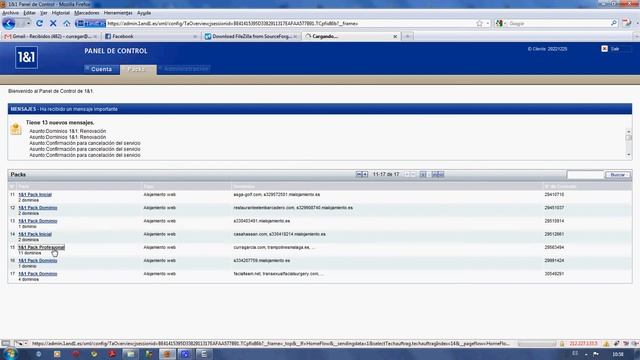Open 1&1 Pack Dominio in row 16
Viewport: 640px width, 360px height.
tap(38, 260)
